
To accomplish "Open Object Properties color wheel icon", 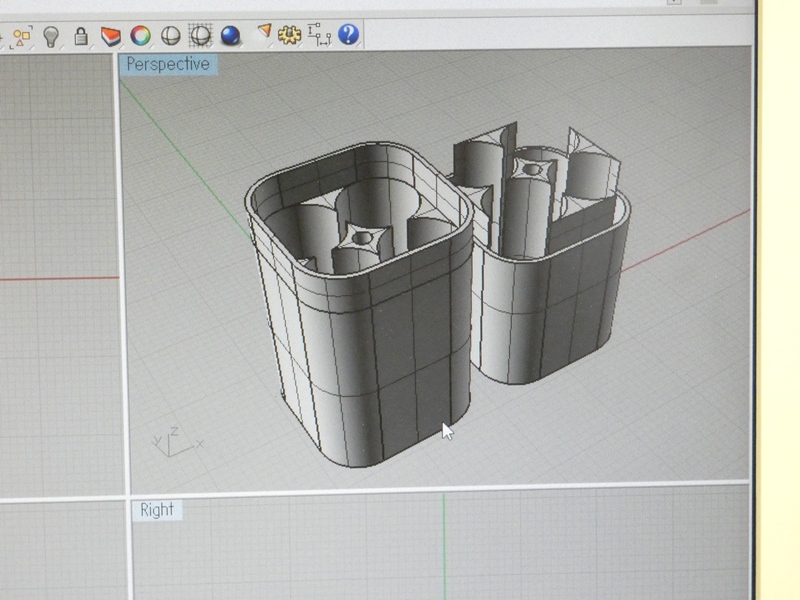I will (140, 36).
